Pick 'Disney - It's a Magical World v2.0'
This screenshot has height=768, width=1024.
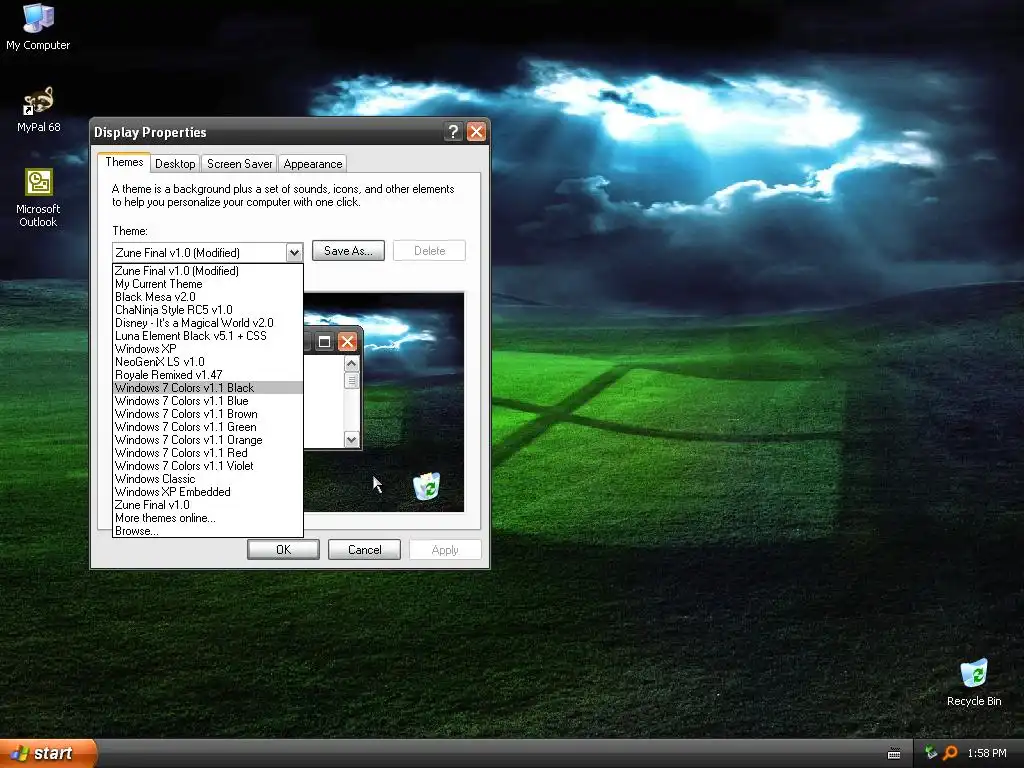(x=208, y=323)
